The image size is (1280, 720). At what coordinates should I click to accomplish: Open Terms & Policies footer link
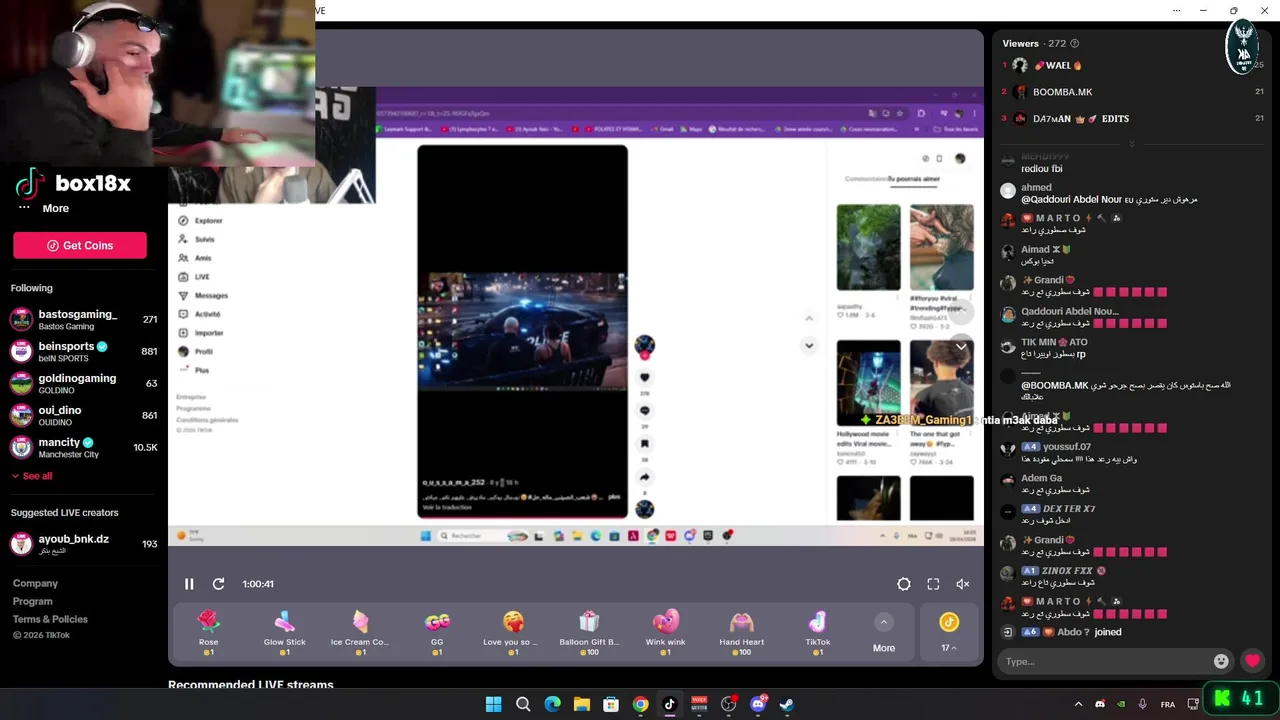(x=50, y=619)
